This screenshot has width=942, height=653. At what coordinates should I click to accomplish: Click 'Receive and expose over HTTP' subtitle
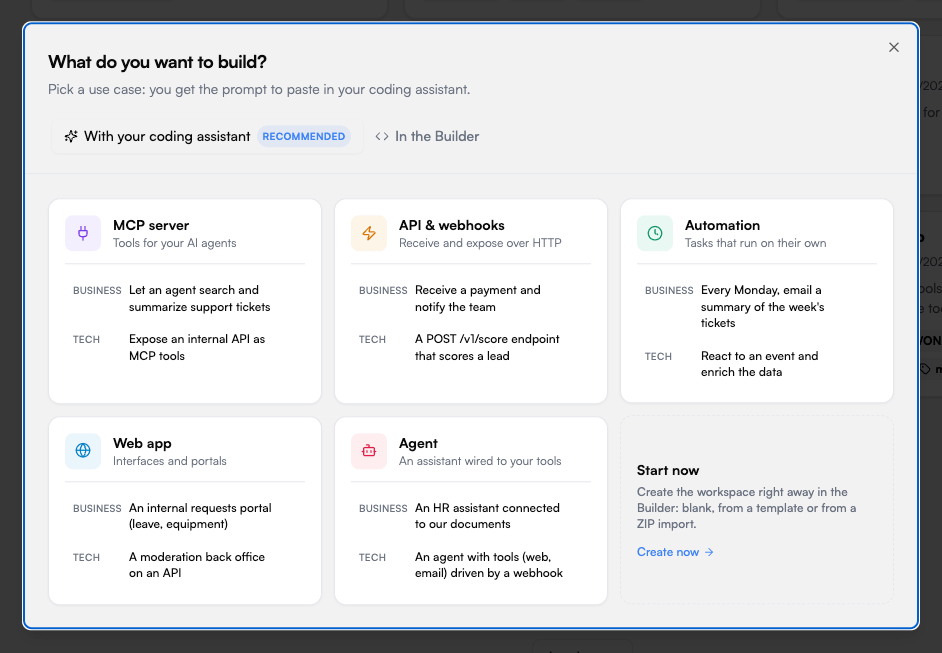(480, 243)
